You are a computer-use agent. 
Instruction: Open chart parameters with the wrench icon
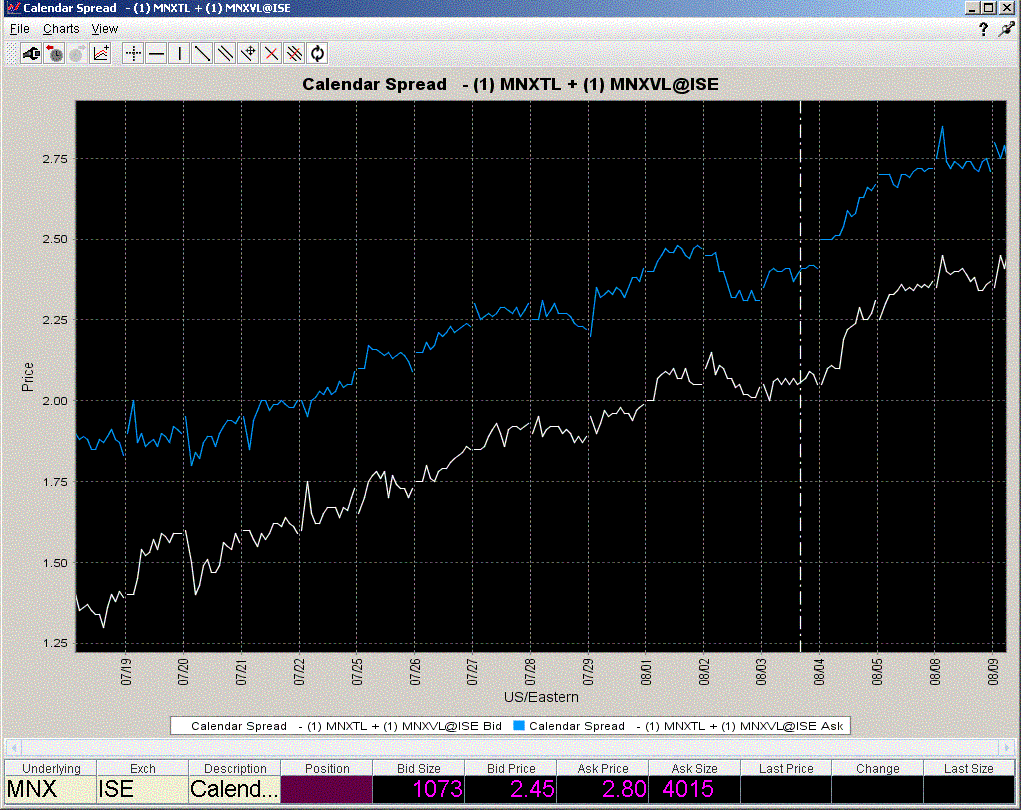[x=31, y=53]
